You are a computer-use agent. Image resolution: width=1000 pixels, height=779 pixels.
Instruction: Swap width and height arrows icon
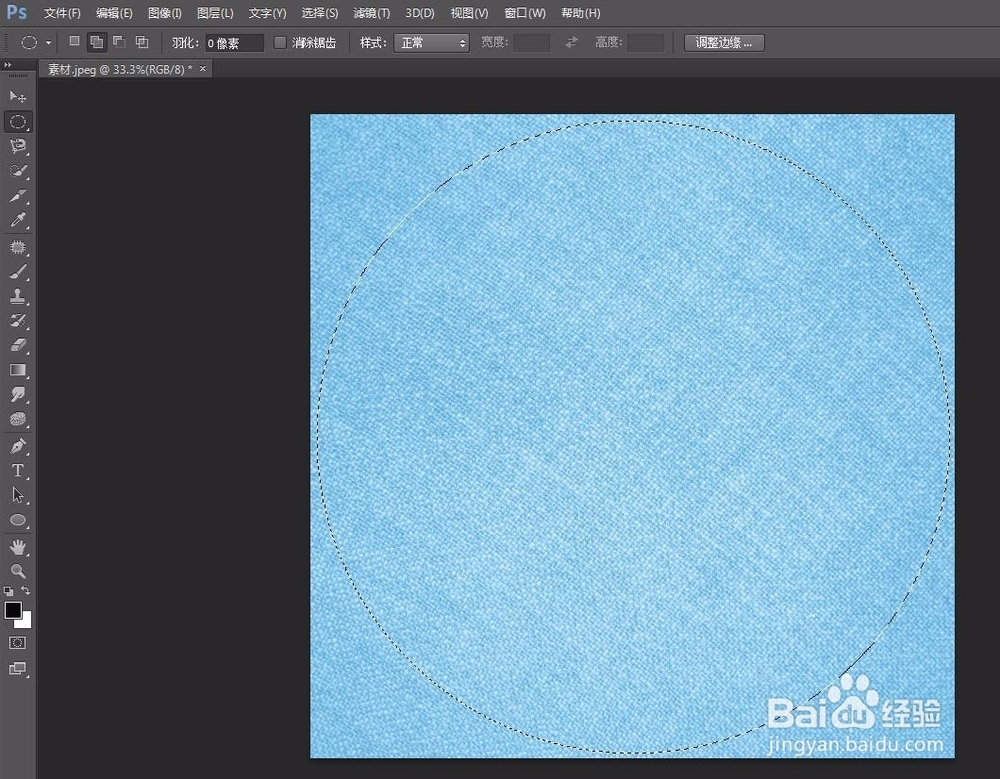[x=571, y=42]
